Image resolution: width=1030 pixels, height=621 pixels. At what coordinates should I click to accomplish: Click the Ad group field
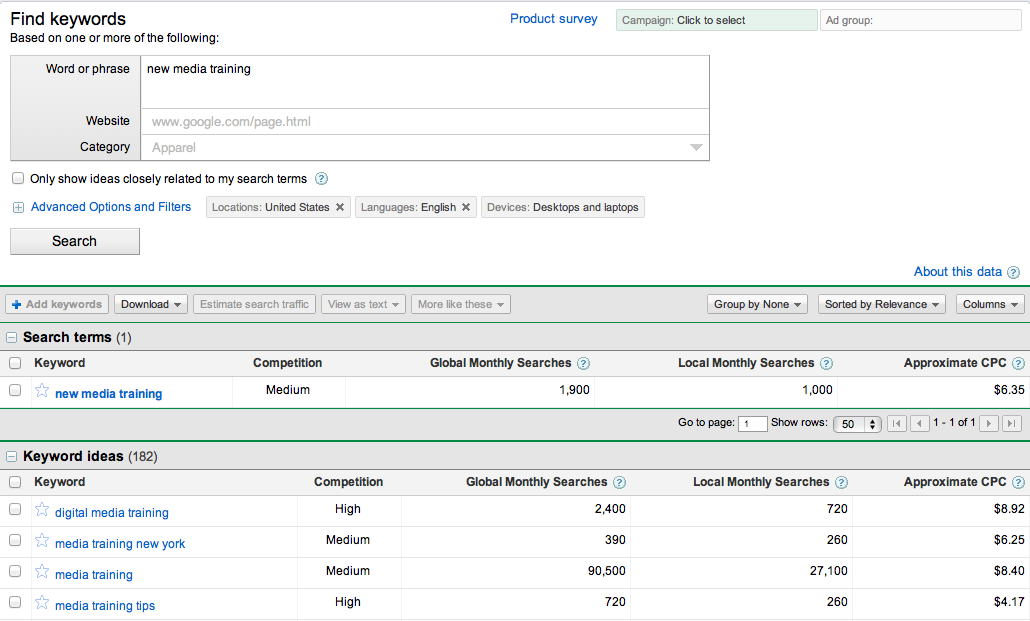click(921, 20)
